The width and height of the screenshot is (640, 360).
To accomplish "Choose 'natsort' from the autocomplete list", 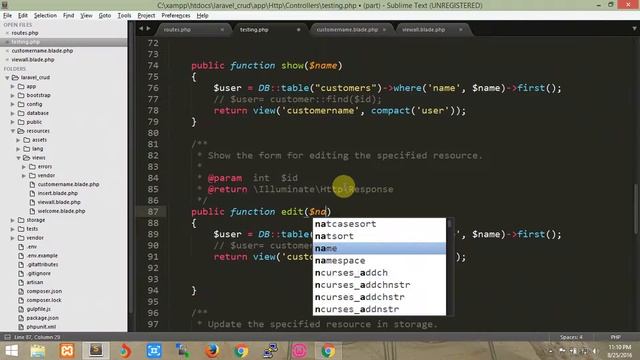I will [x=380, y=236].
